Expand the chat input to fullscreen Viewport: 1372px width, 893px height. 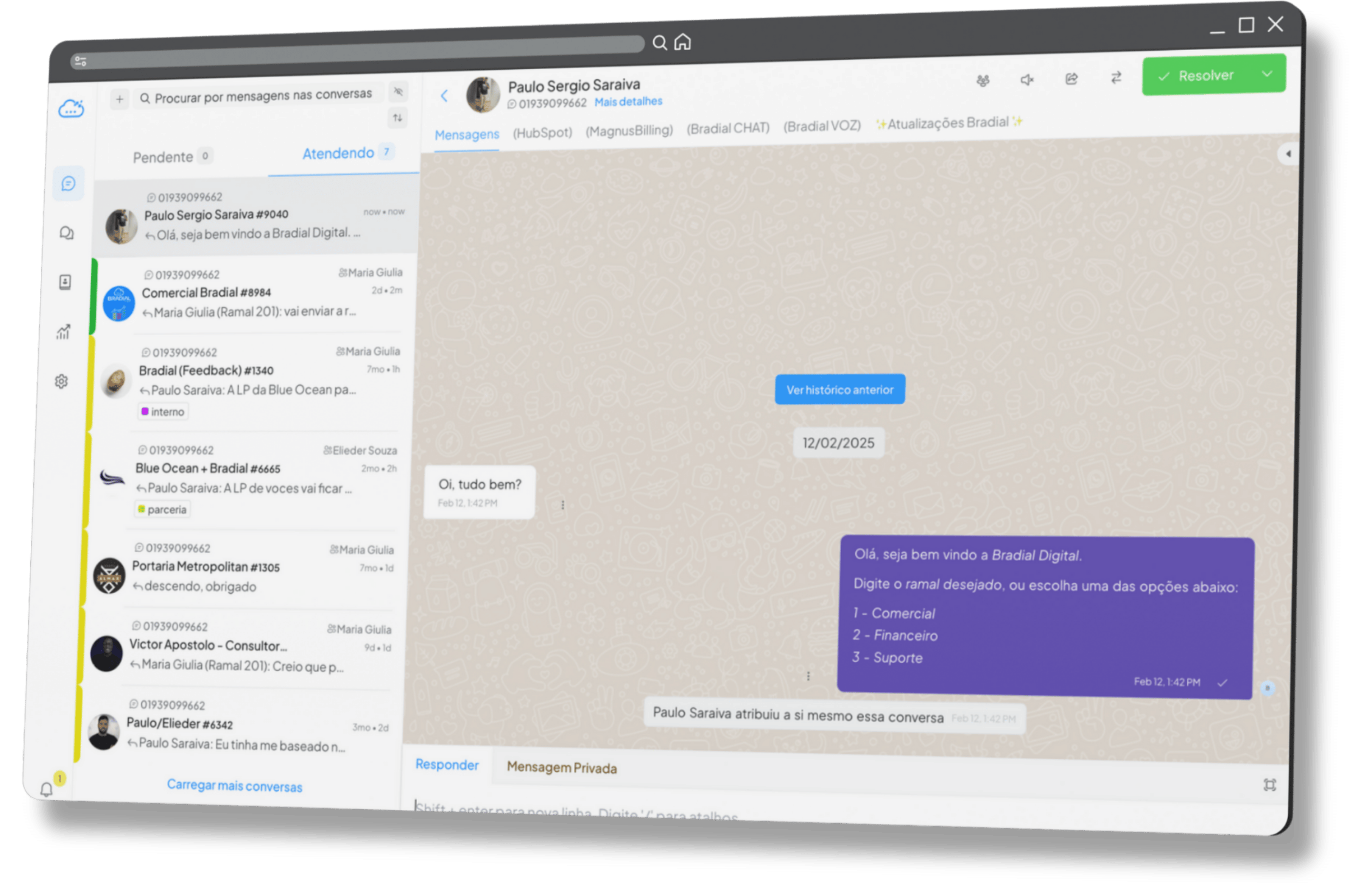(1269, 785)
